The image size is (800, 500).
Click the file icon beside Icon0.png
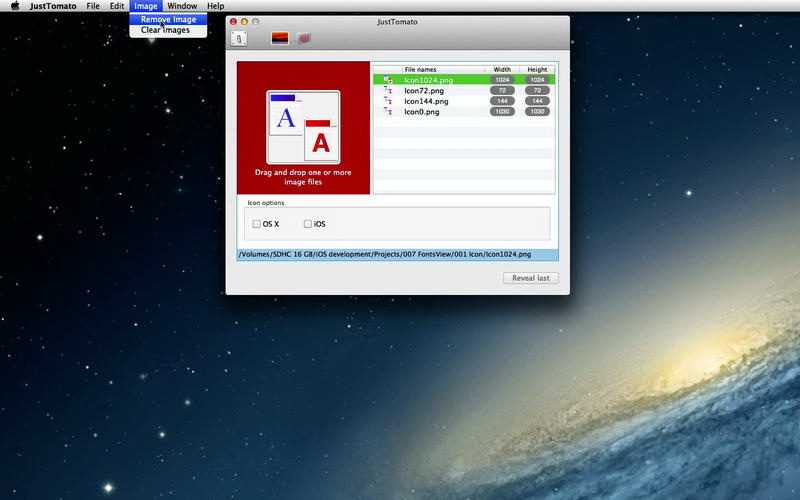387,112
